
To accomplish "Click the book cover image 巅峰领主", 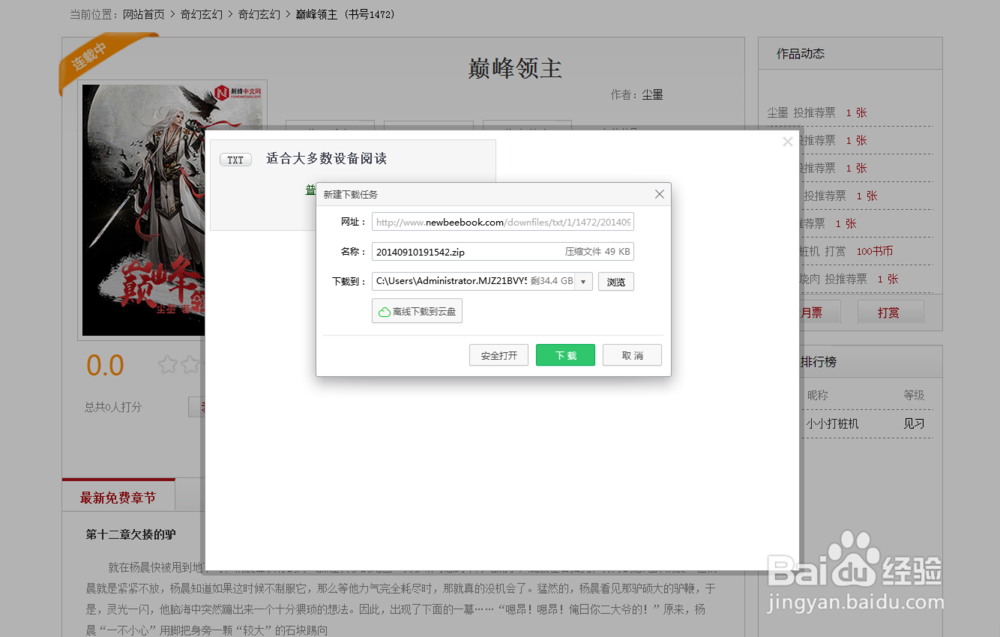I will (144, 210).
